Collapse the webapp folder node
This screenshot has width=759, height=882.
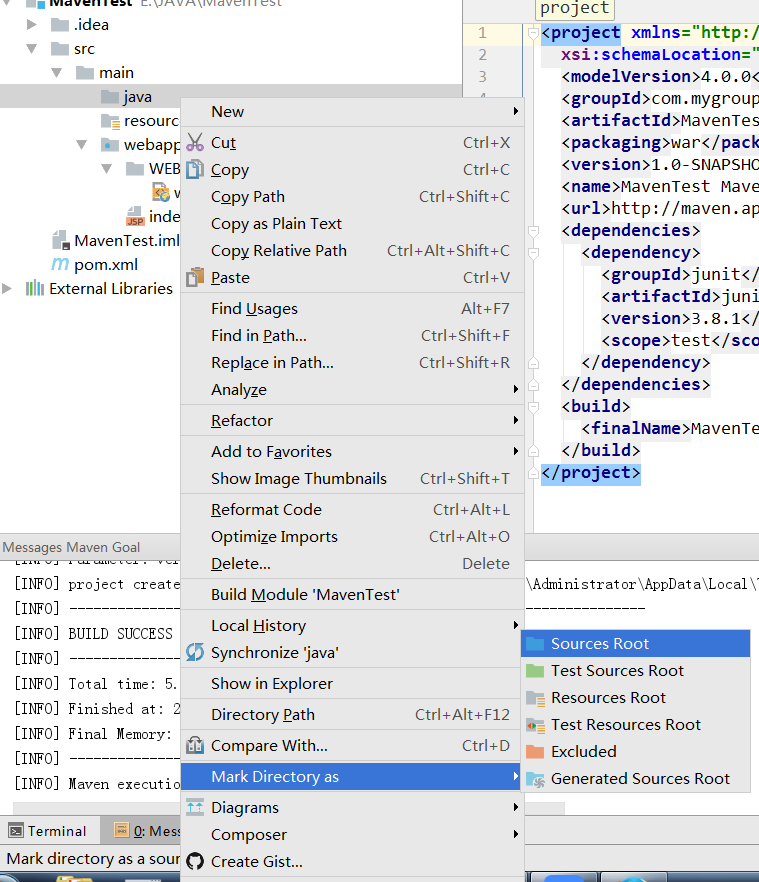(x=81, y=145)
